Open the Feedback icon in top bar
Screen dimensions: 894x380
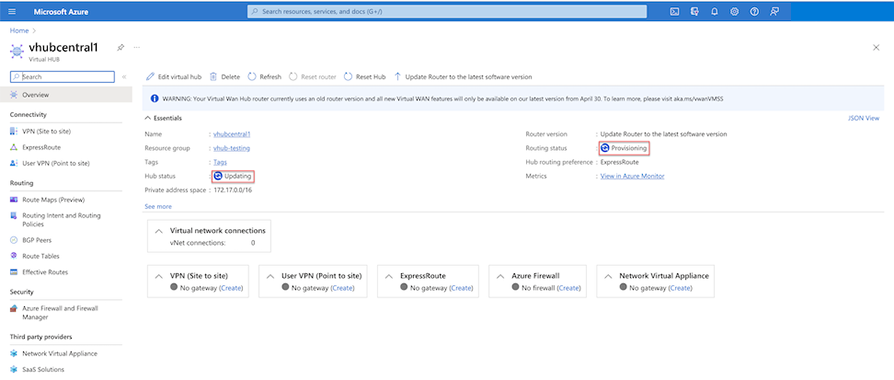(x=774, y=11)
